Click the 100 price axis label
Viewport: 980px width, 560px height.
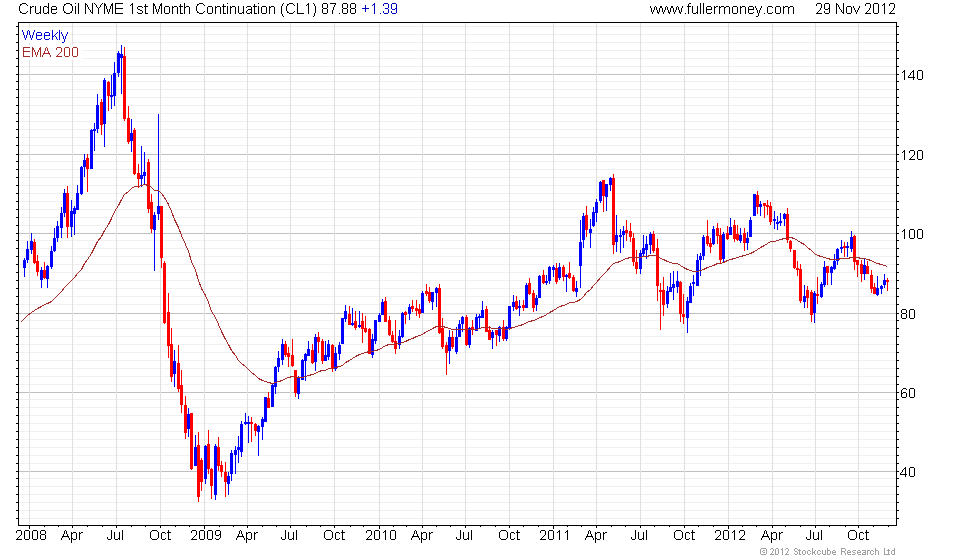coord(911,234)
